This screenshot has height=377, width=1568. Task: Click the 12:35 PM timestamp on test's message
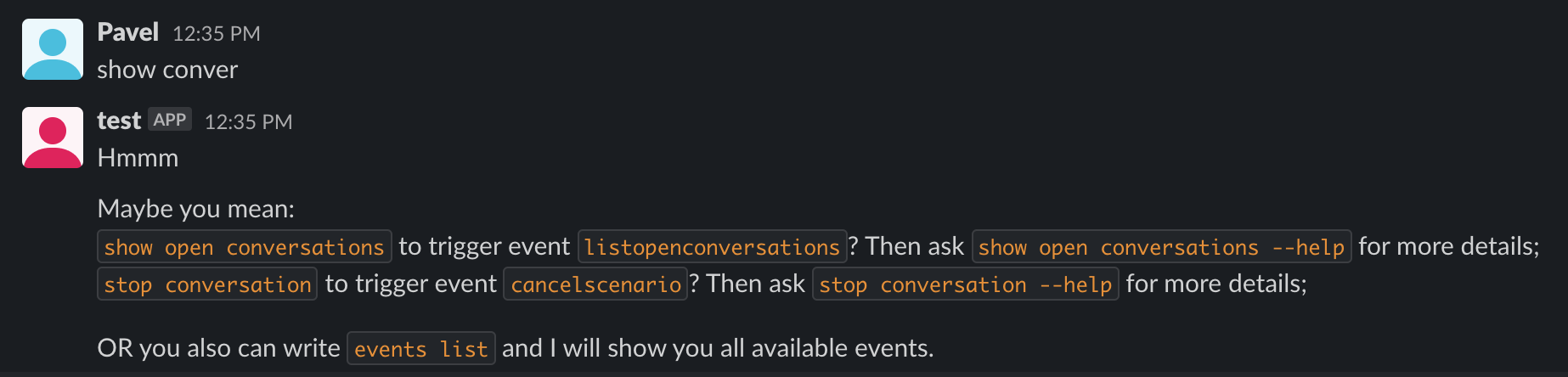coord(249,122)
